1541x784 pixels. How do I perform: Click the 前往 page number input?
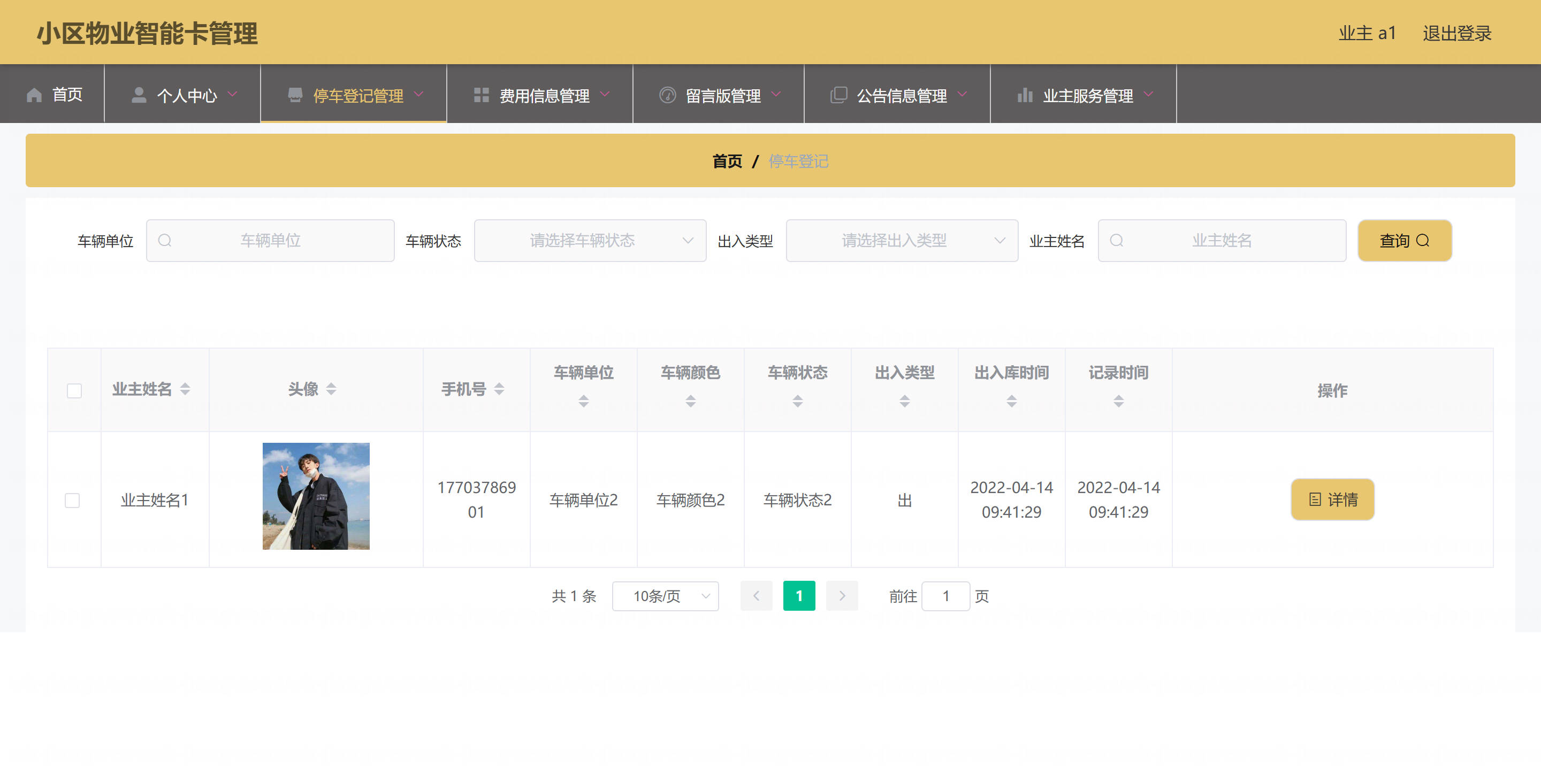[x=945, y=596]
